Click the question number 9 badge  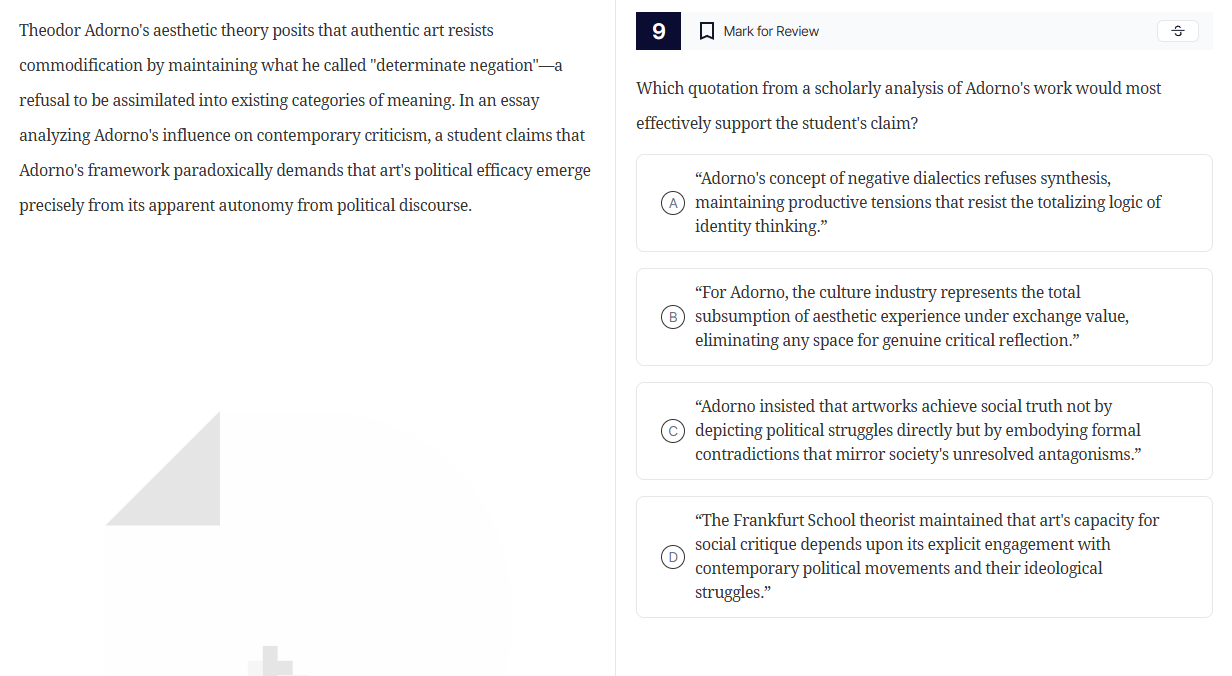658,31
